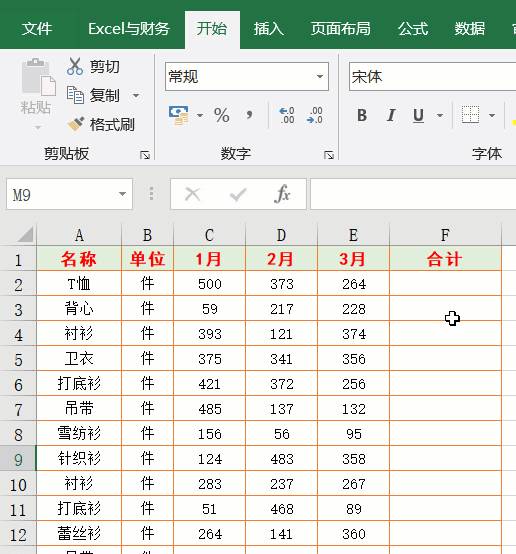The height and width of the screenshot is (554, 516).
Task: Click the formula bar Enter checkmark
Action: click(x=238, y=194)
